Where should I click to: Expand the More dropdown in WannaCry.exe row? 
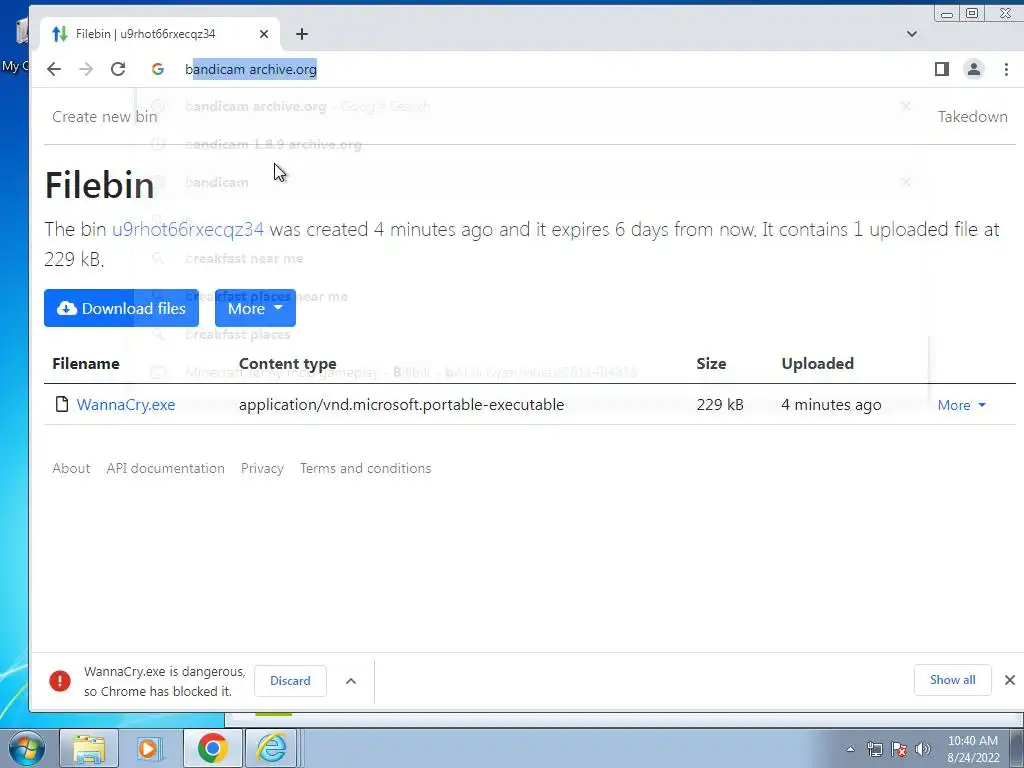click(961, 406)
